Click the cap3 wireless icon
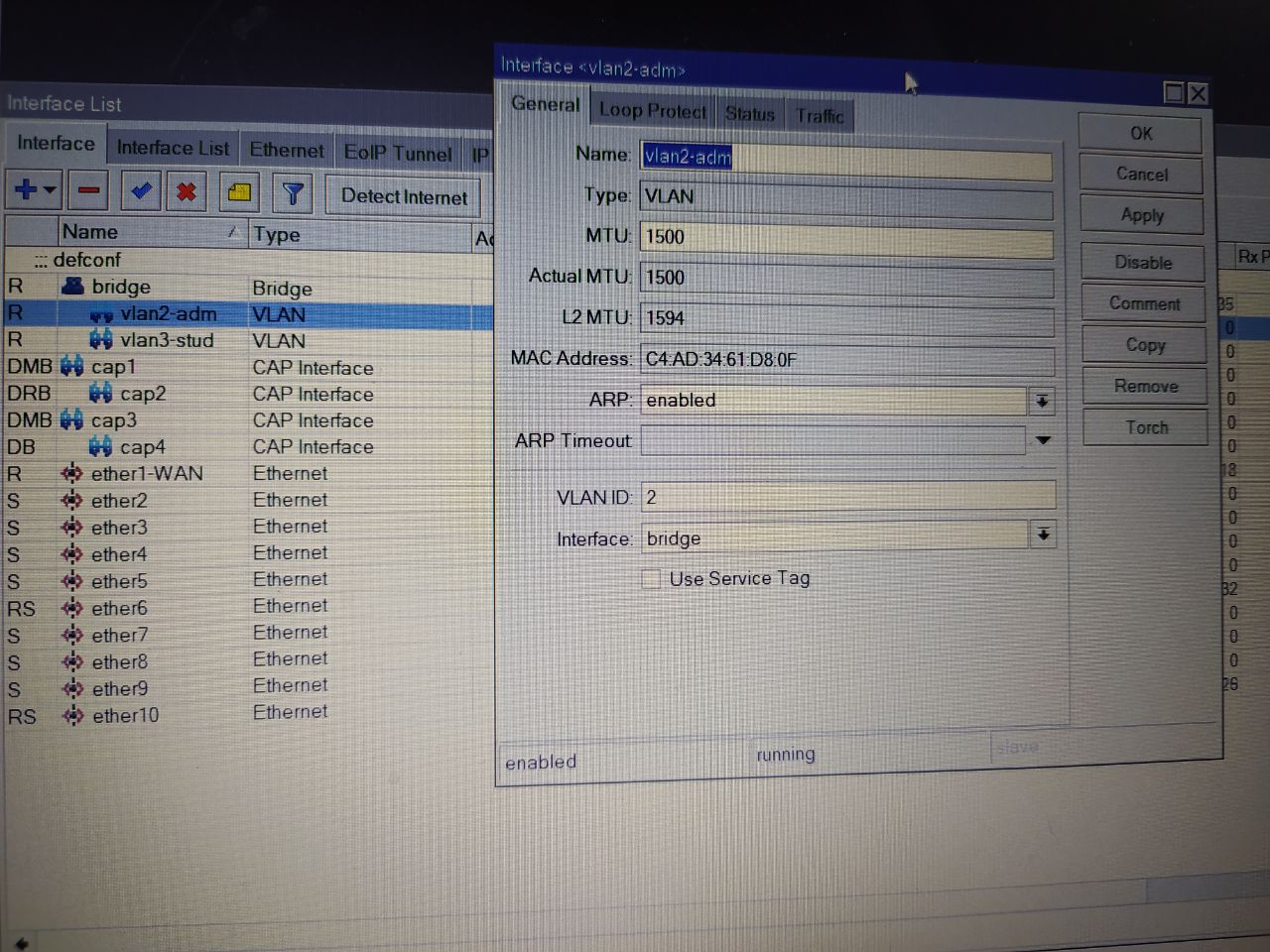 click(x=72, y=420)
